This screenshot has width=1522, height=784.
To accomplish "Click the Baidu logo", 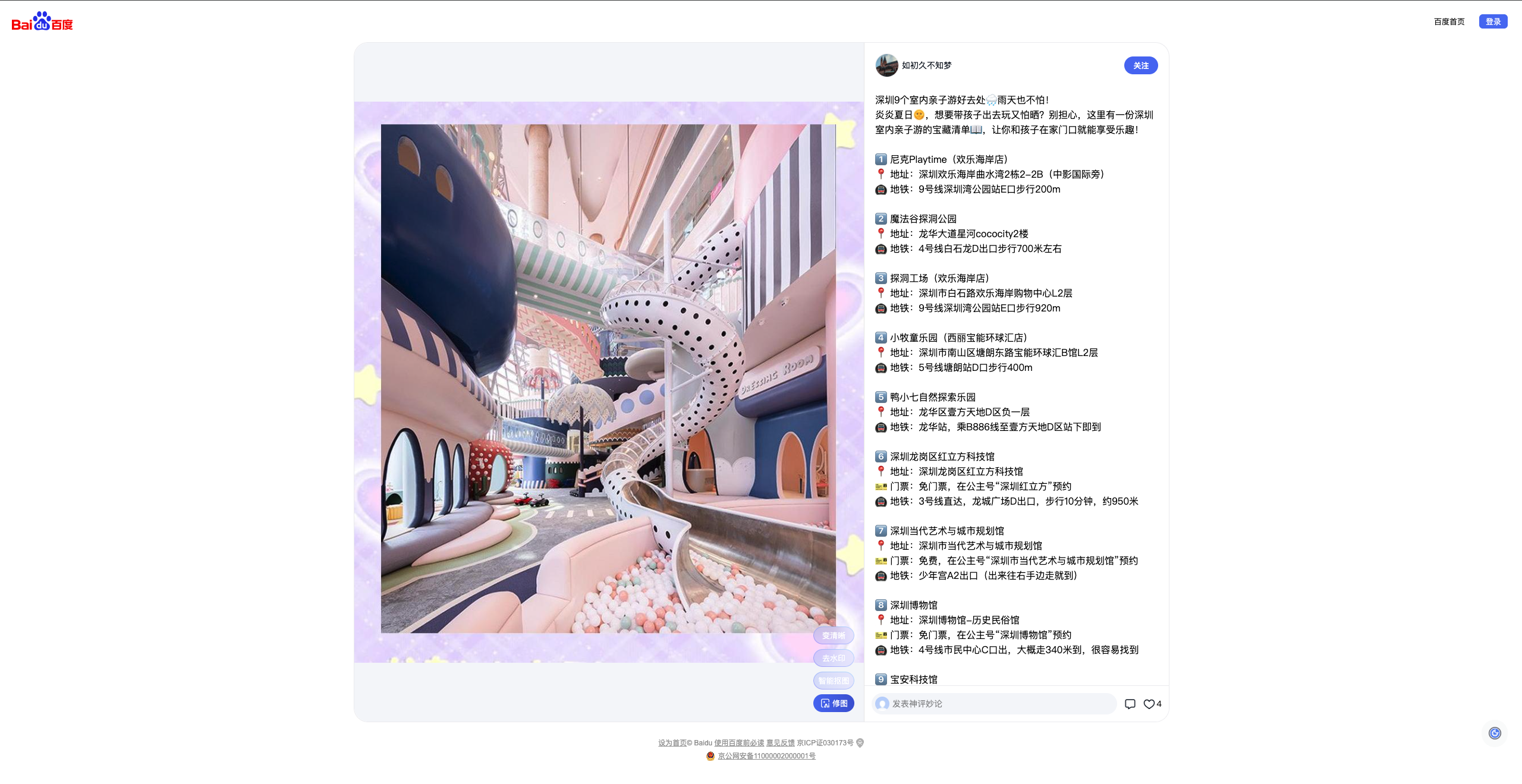I will pos(42,21).
